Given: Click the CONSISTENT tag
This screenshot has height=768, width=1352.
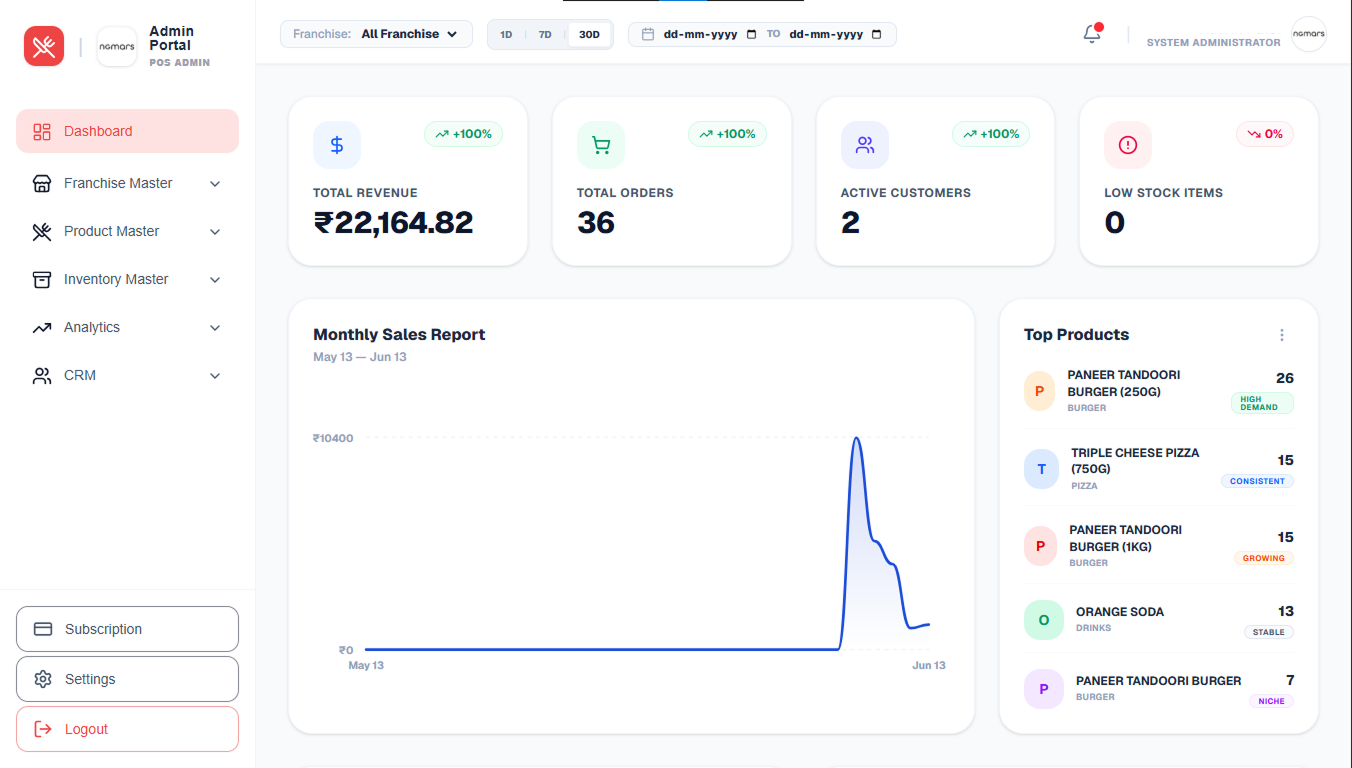Looking at the screenshot, I should (1257, 481).
